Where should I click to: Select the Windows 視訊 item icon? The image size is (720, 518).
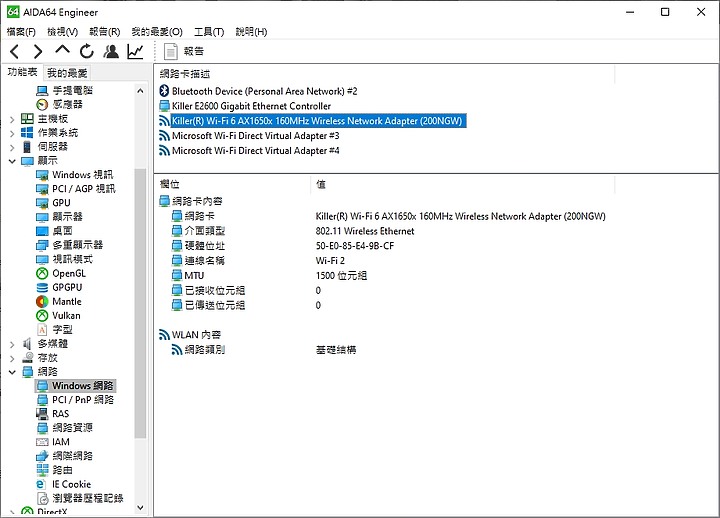[x=42, y=175]
